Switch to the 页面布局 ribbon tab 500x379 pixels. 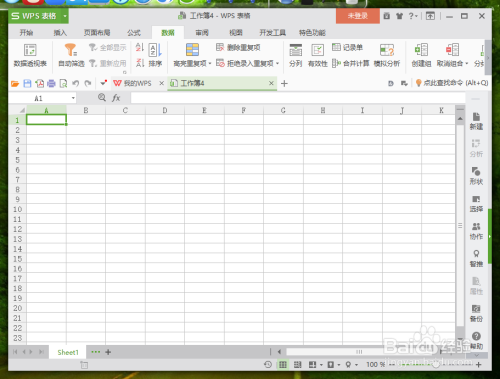pos(97,33)
